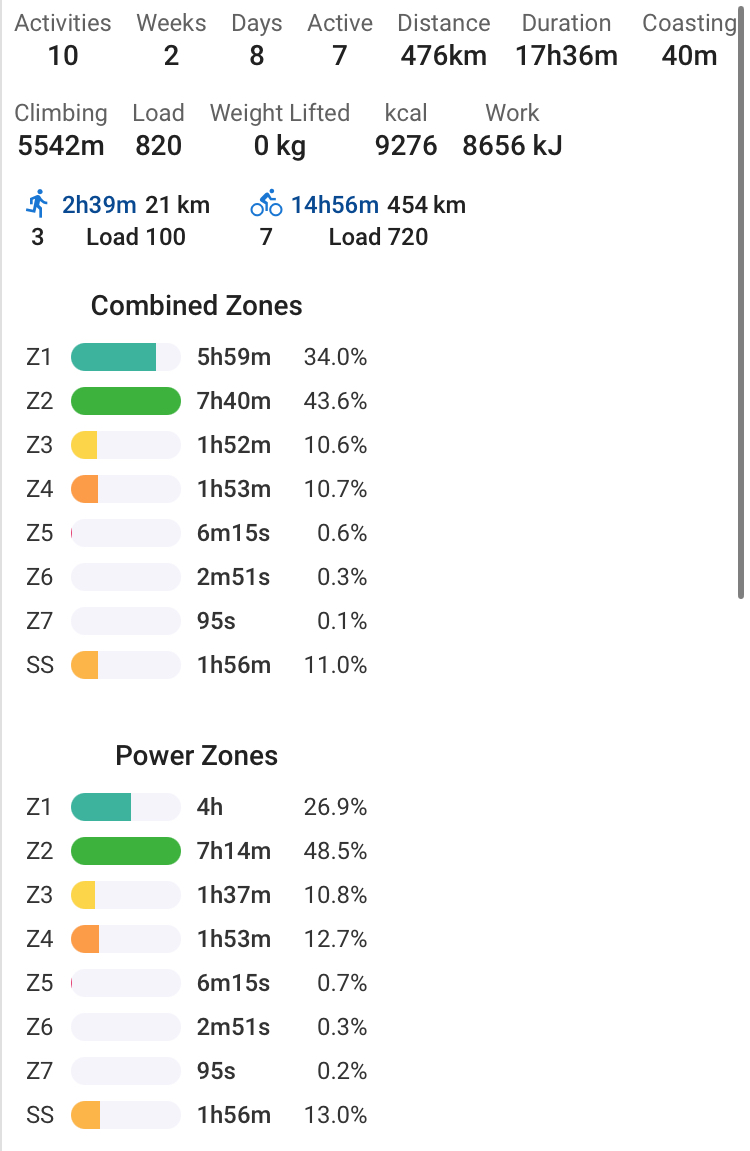This screenshot has height=1151, width=750.
Task: Select the Combined Zones Z4 orange bar
Action: (85, 489)
